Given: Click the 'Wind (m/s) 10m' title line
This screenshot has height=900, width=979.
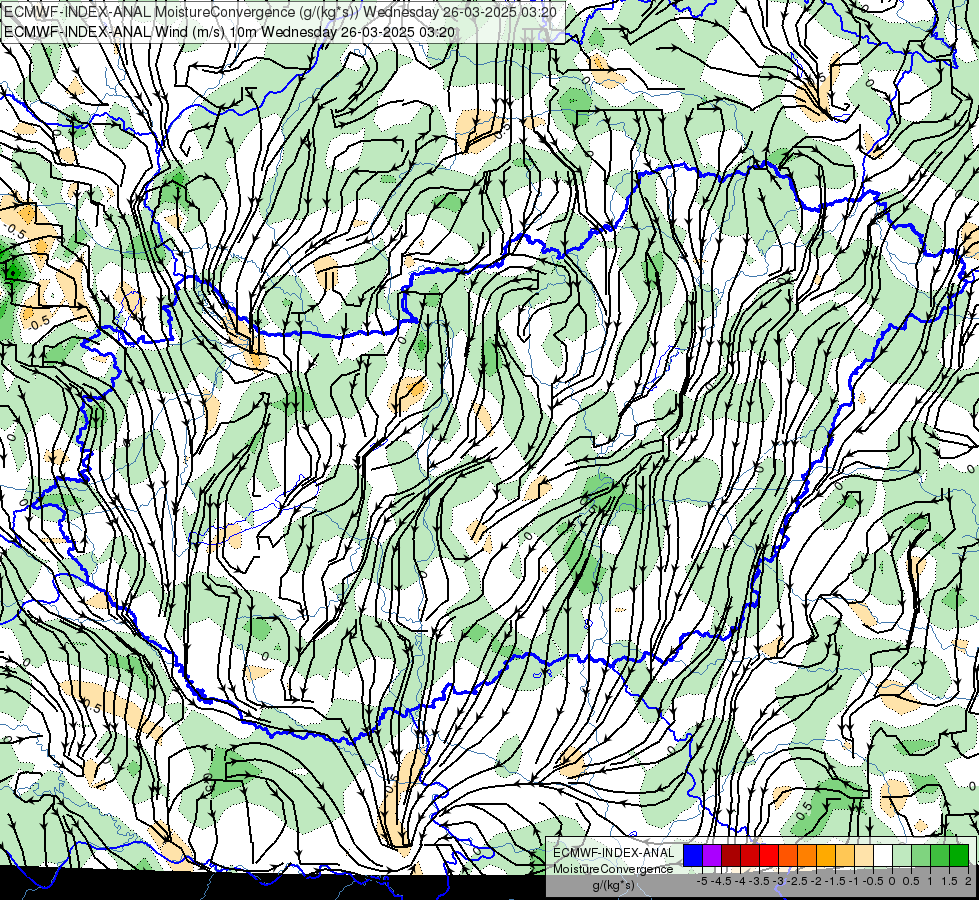Looking at the screenshot, I should (229, 32).
